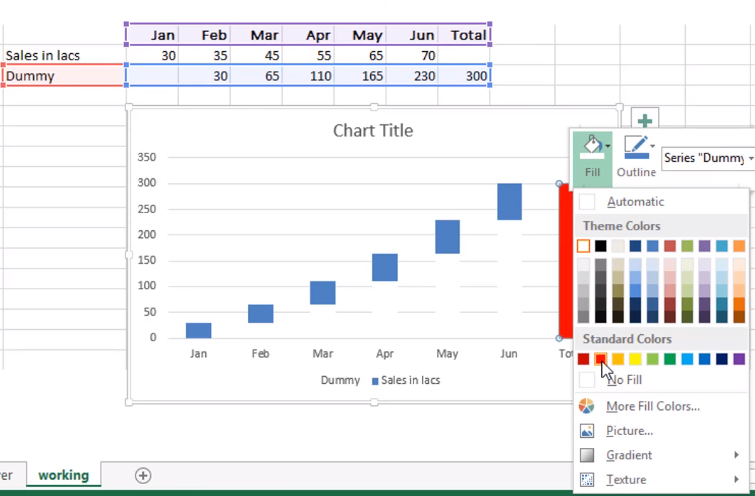Click the Picture fill icon

pos(586,431)
